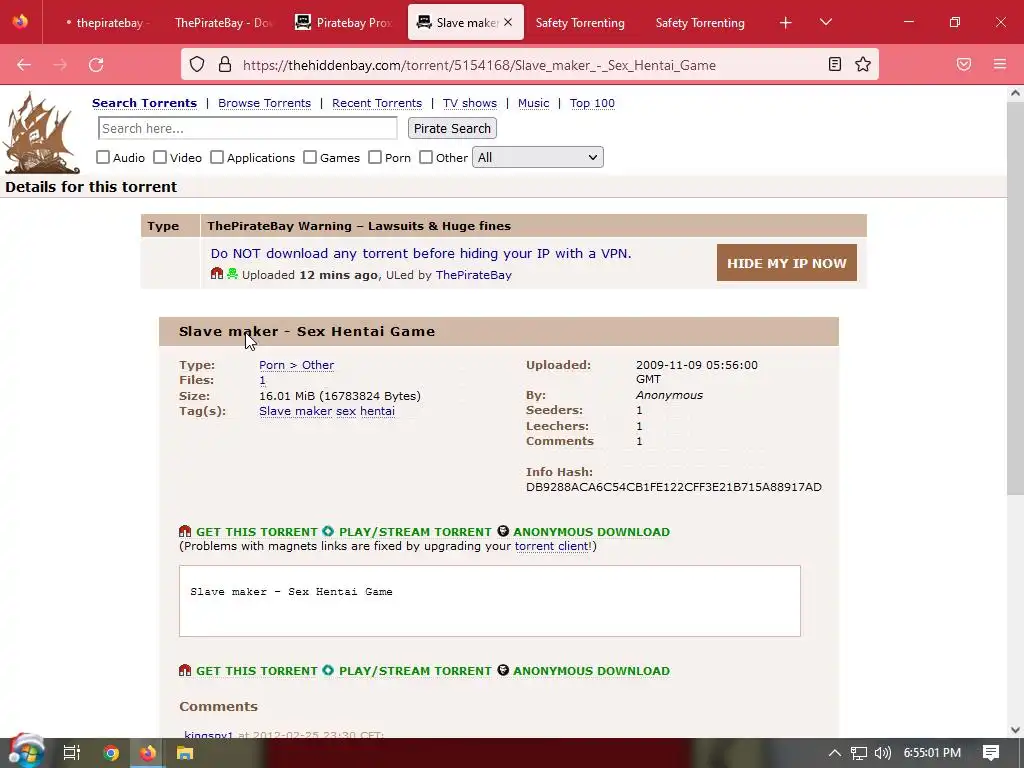Tick the Games checkbox

(310, 157)
